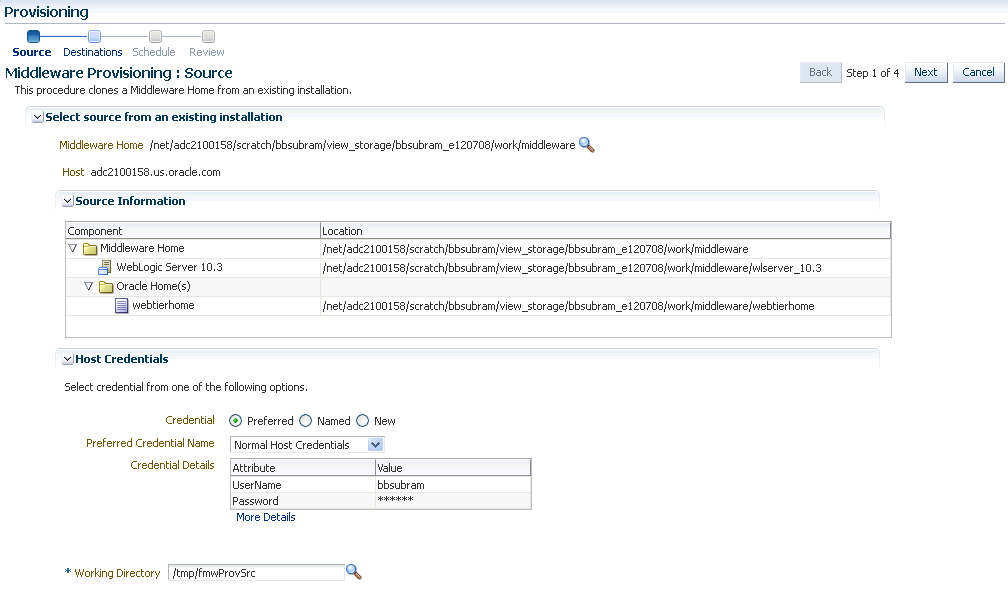
Task: Click the webtierhome document icon
Action: coord(122,305)
